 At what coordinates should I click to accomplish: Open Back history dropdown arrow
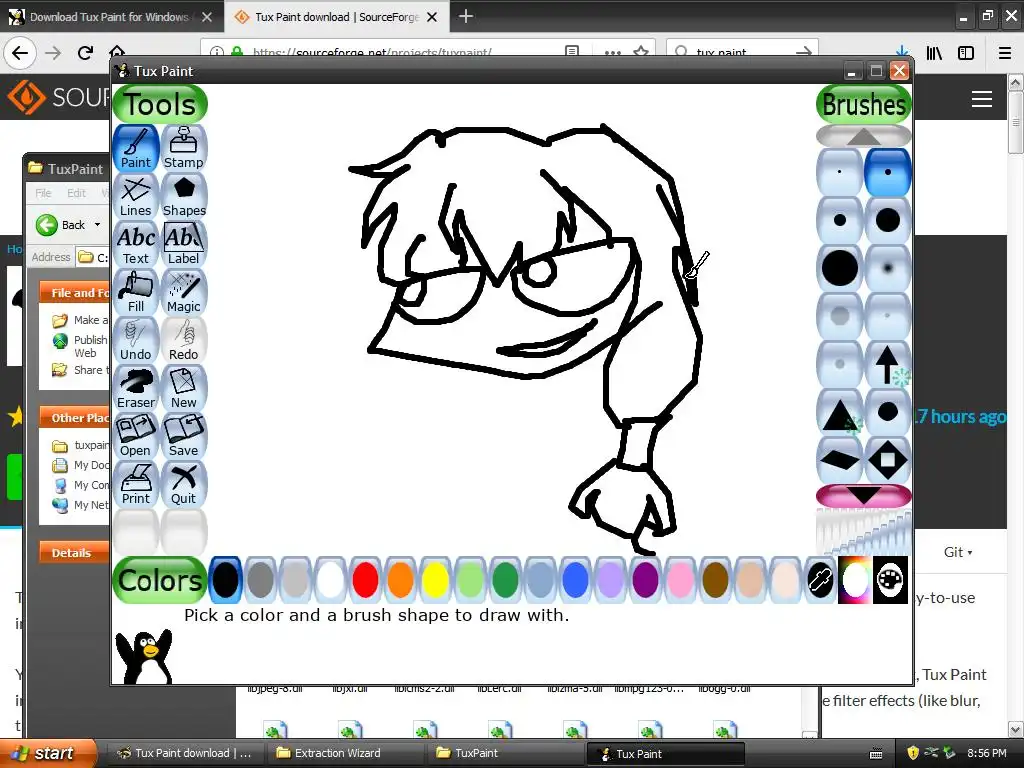coord(97,225)
